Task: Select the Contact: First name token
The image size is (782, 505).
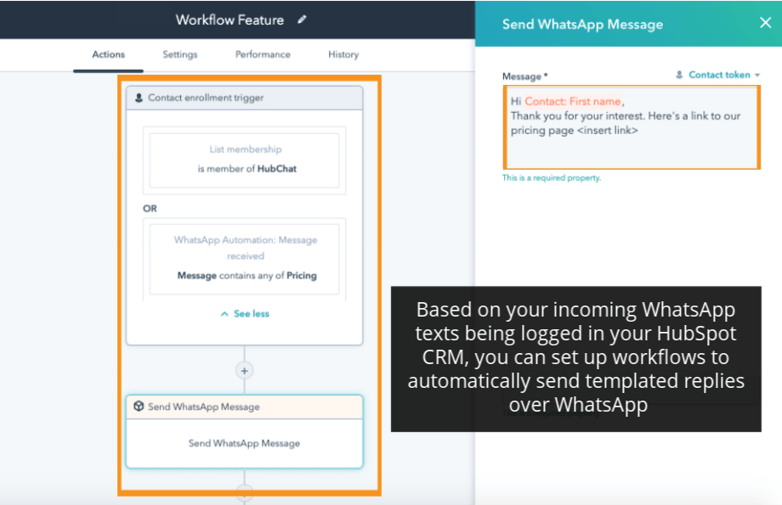Action: pyautogui.click(x=573, y=101)
